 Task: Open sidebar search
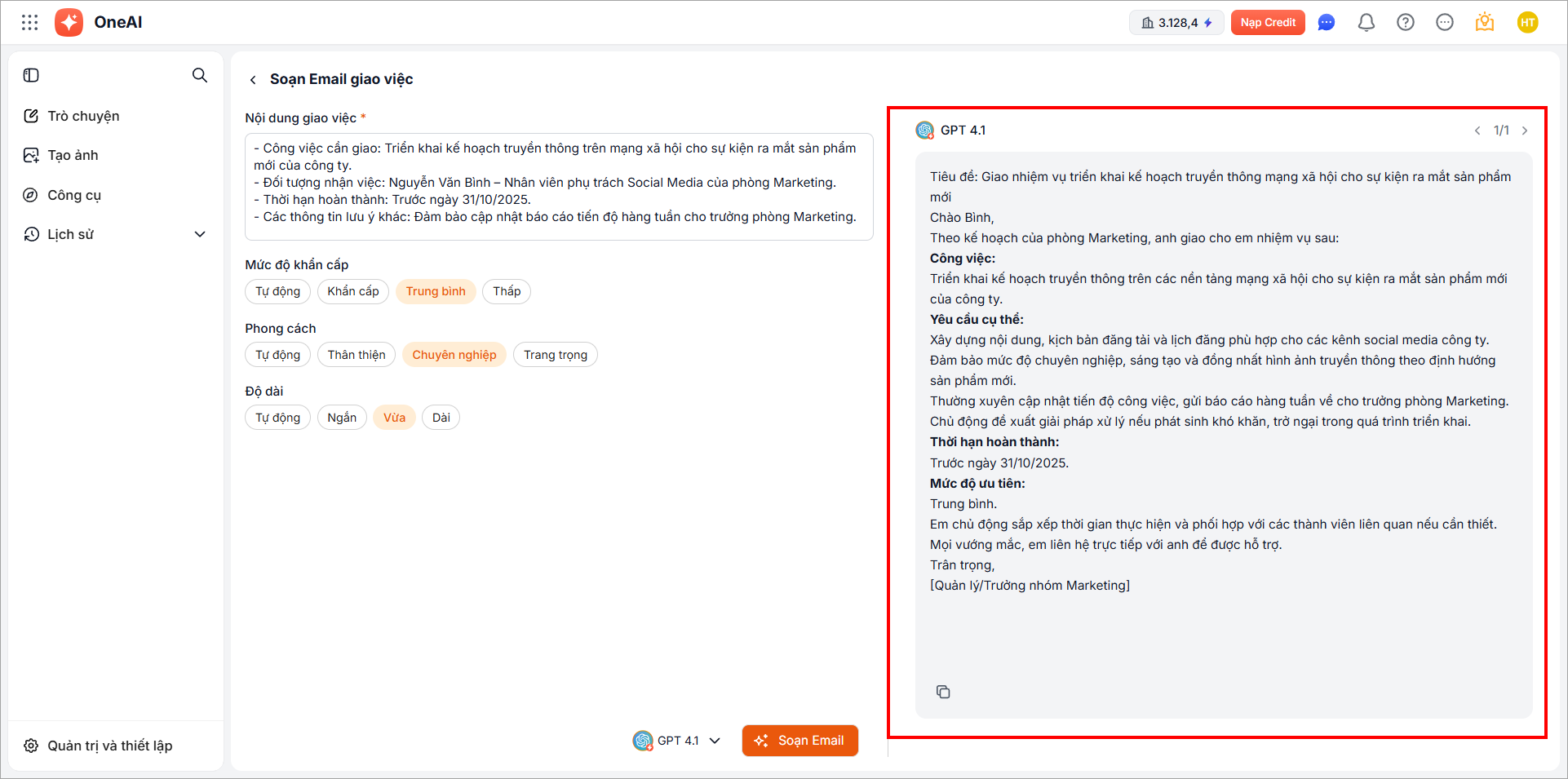tap(200, 75)
